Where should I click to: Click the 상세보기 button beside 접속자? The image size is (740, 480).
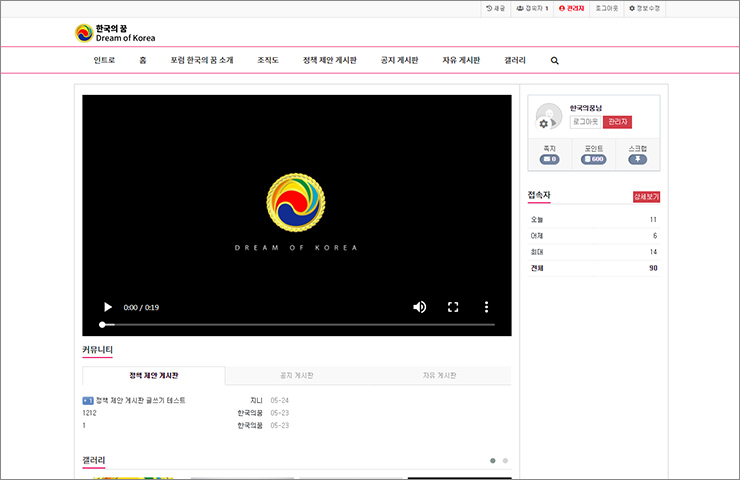pyautogui.click(x=646, y=197)
